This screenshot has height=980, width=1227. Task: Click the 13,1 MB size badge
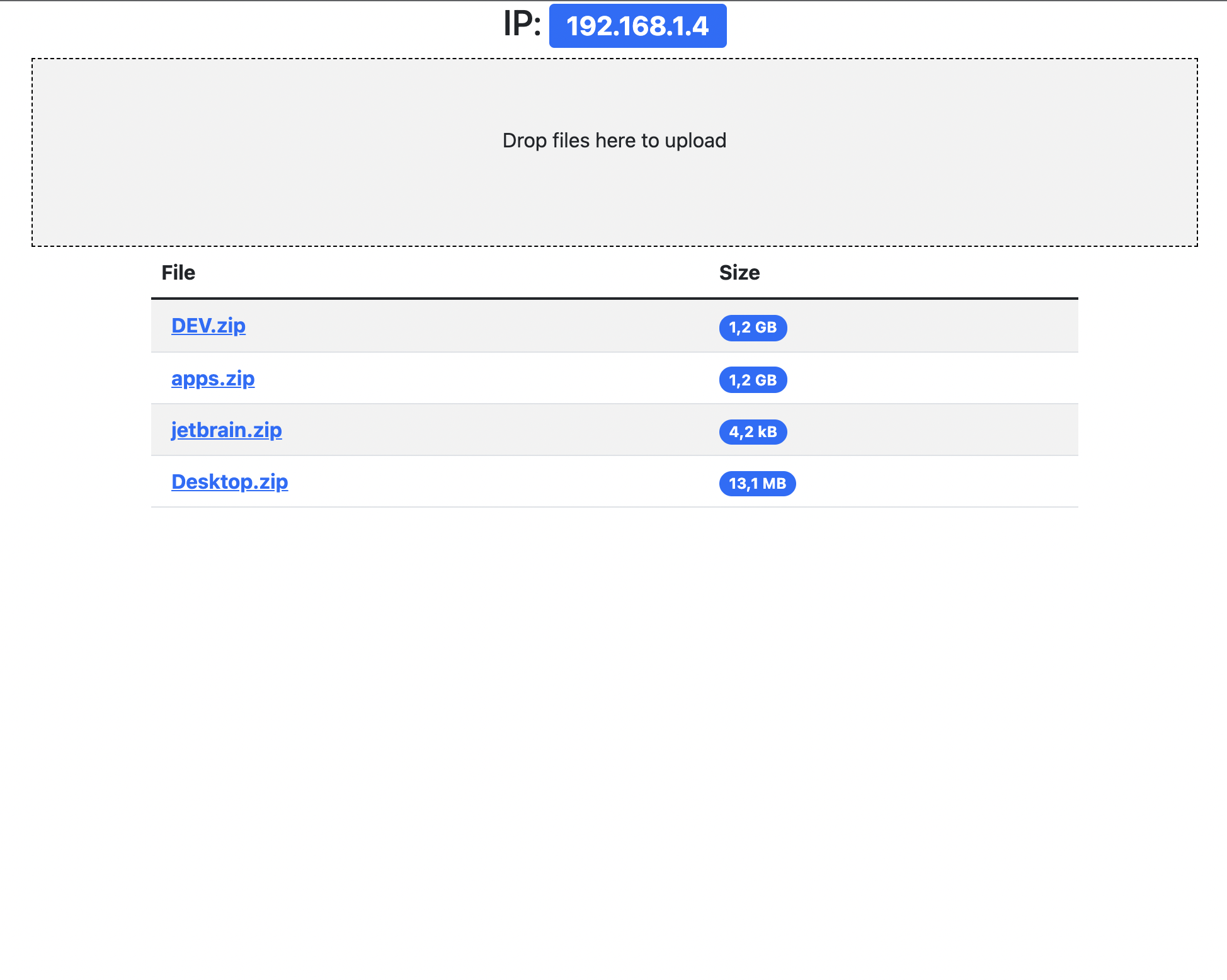coord(757,484)
